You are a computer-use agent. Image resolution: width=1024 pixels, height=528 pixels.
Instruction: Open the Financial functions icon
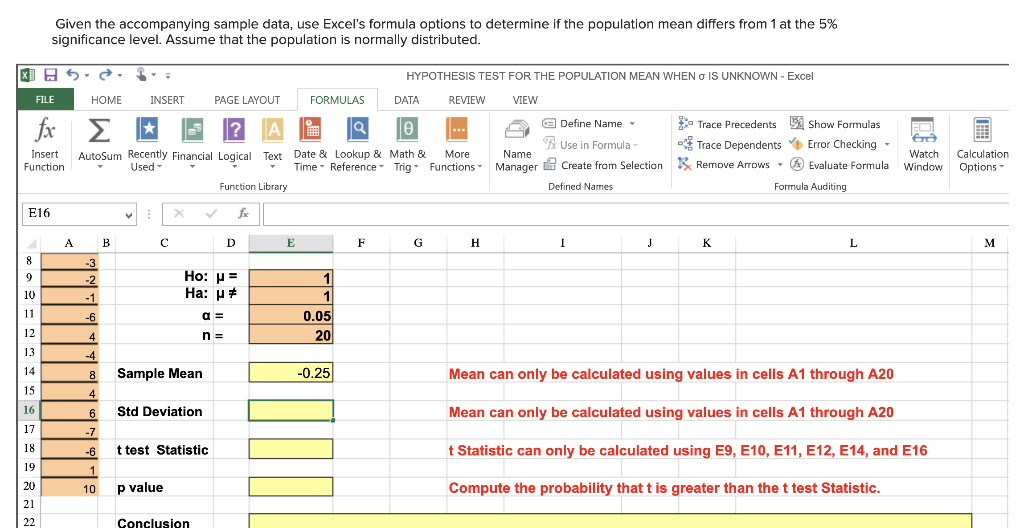point(192,130)
